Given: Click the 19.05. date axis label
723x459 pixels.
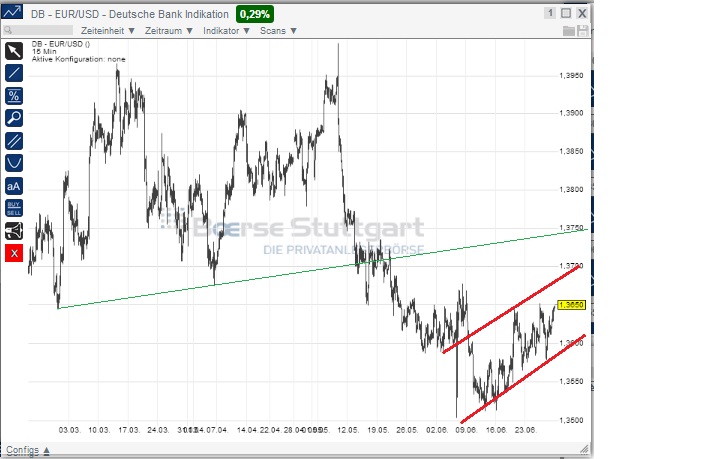Looking at the screenshot, I should (378, 430).
